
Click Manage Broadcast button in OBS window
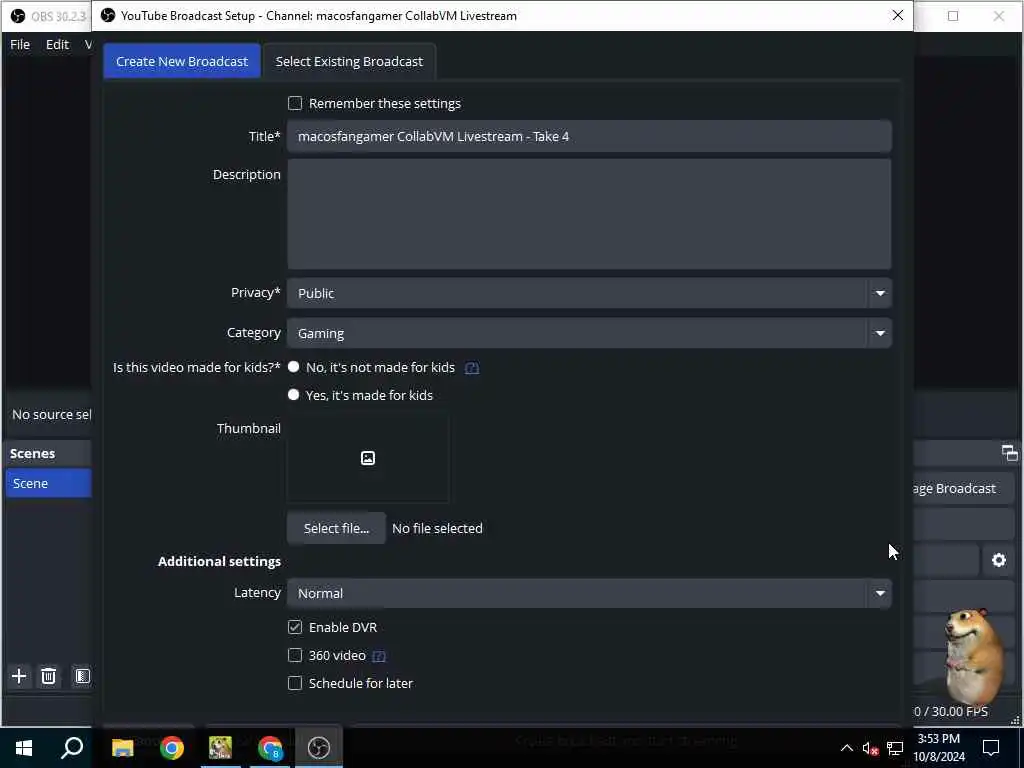point(963,488)
